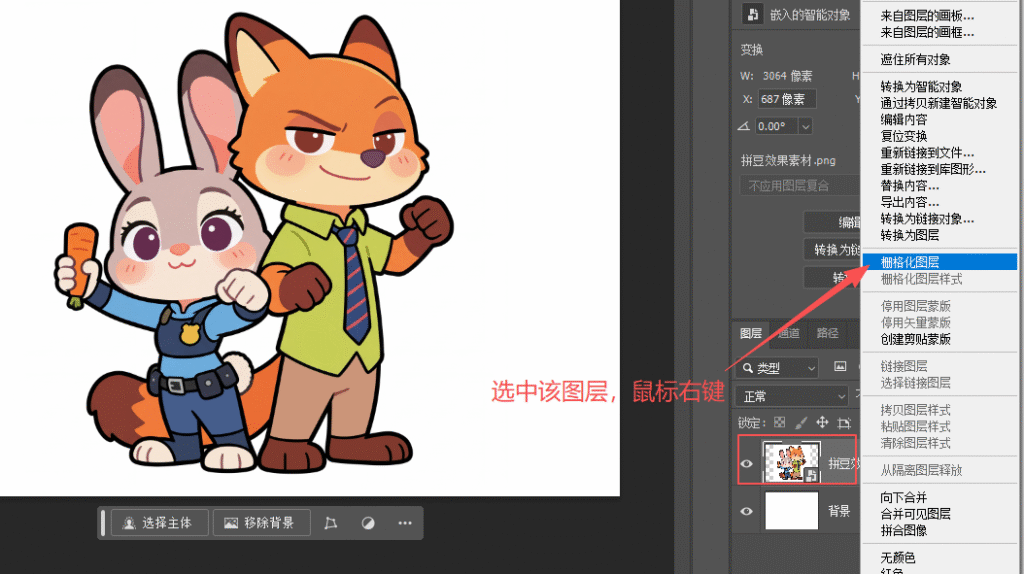Hide the 拼豆 smart object layer

(x=746, y=464)
